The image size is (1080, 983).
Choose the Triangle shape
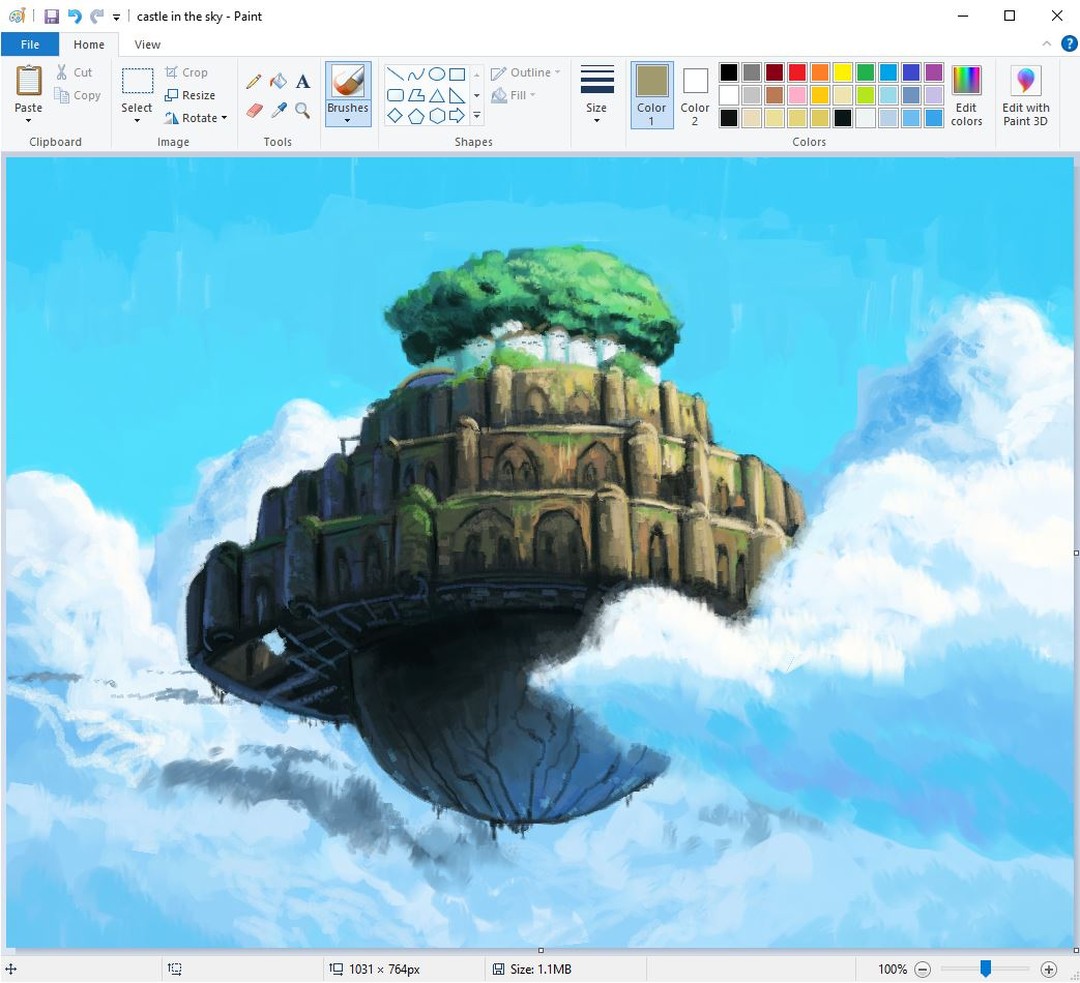[437, 95]
